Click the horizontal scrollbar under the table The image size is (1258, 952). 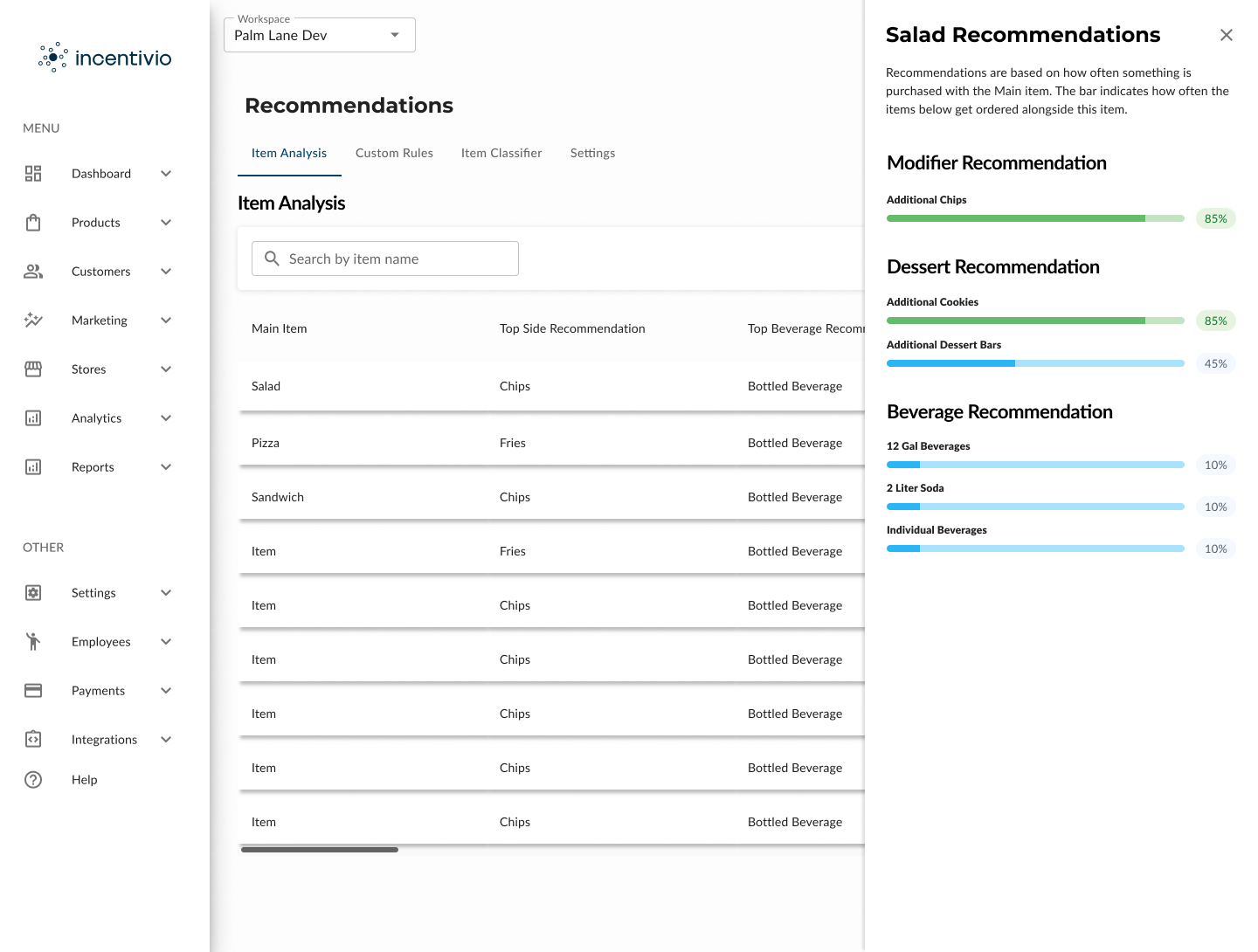click(x=320, y=850)
